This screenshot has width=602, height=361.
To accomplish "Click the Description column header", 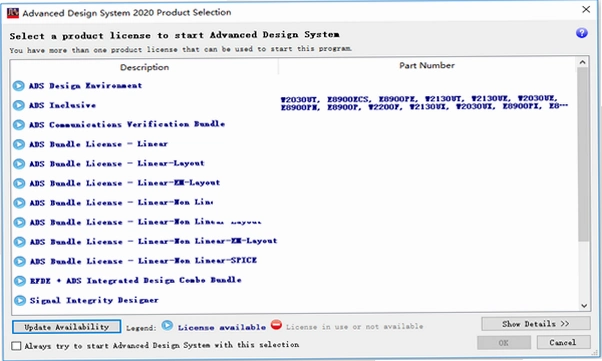I will (144, 67).
